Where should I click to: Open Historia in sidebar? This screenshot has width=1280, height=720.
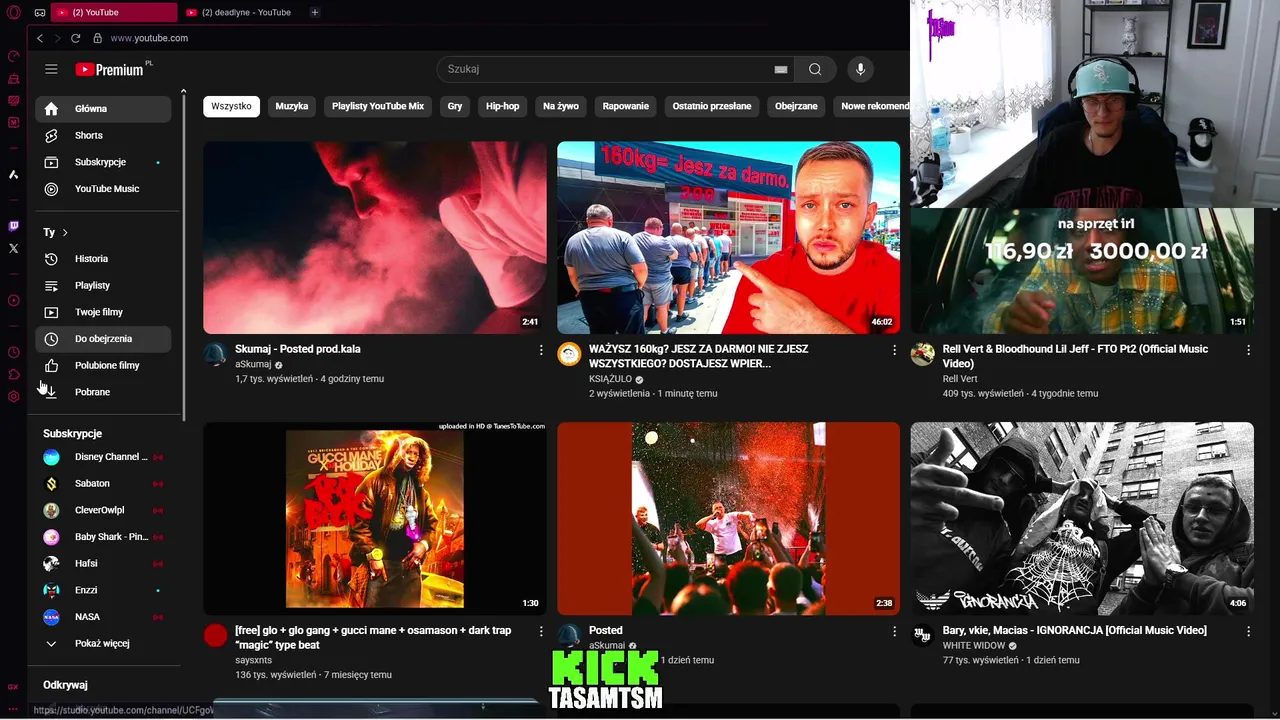click(x=103, y=259)
